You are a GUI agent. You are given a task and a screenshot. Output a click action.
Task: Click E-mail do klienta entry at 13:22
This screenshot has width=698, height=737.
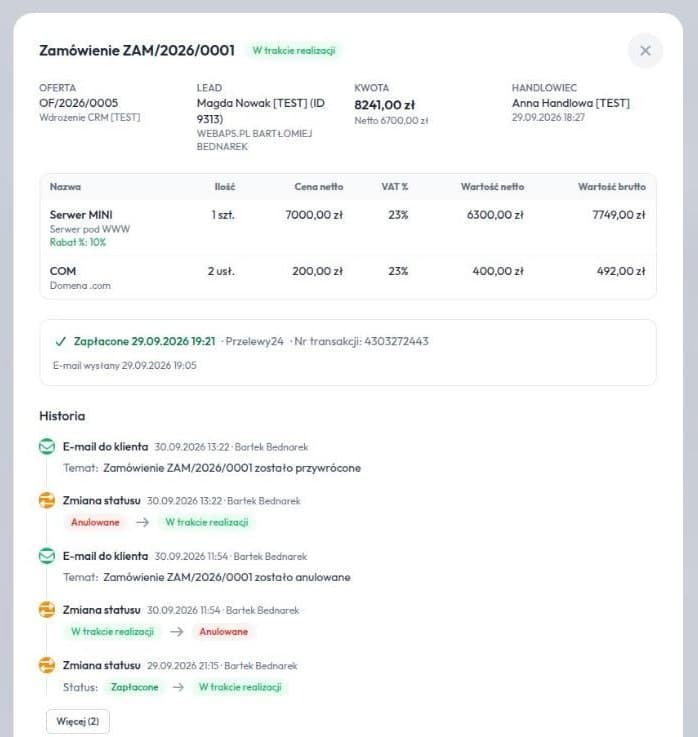click(105, 447)
